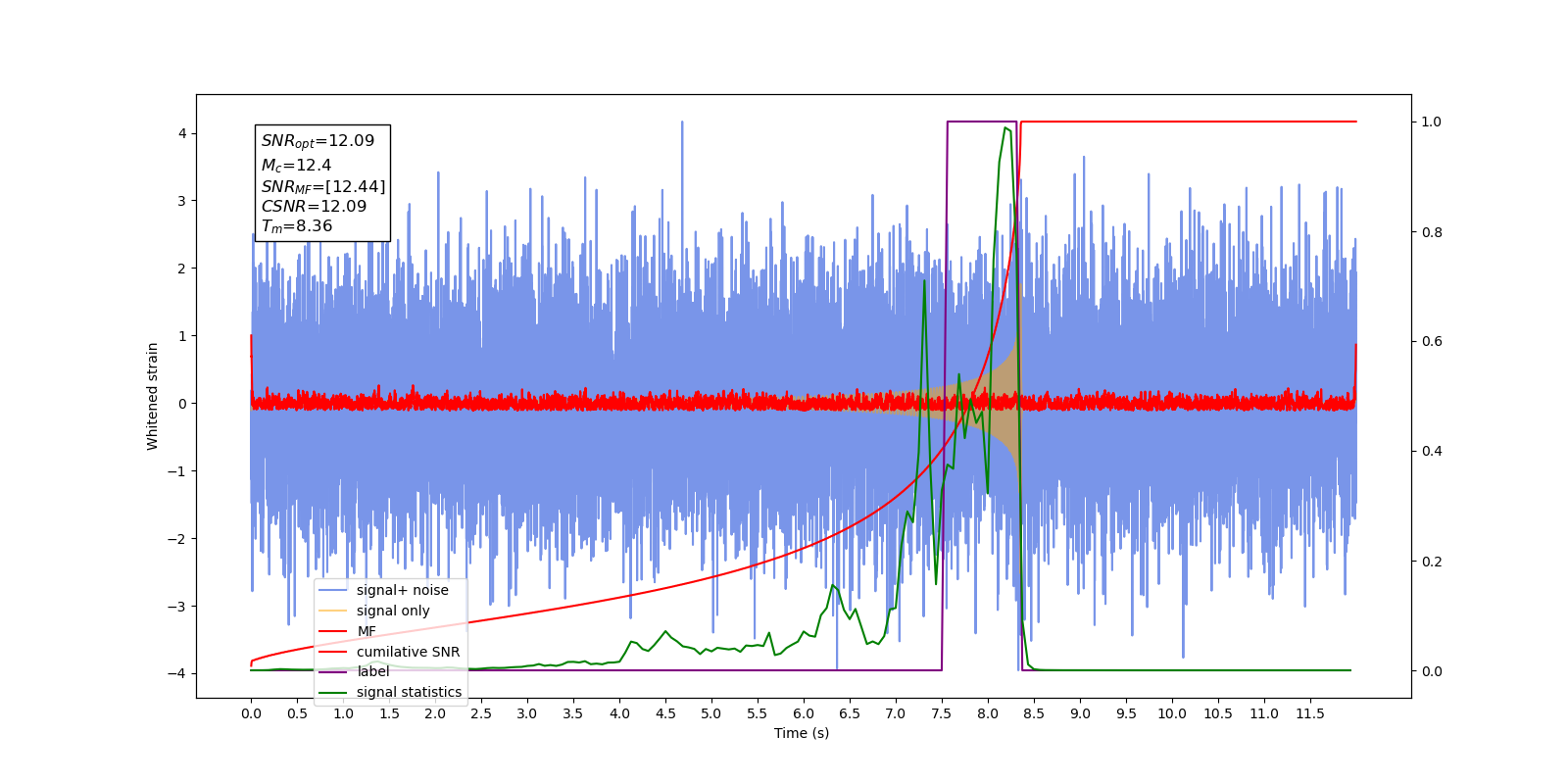Click the 8.5 tick on time axis
This screenshot has width=1568, height=784.
pos(1034,713)
